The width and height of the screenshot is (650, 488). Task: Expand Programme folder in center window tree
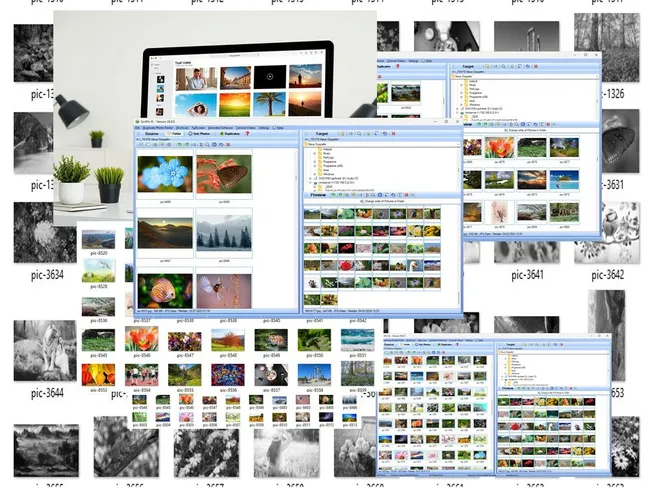click(315, 162)
